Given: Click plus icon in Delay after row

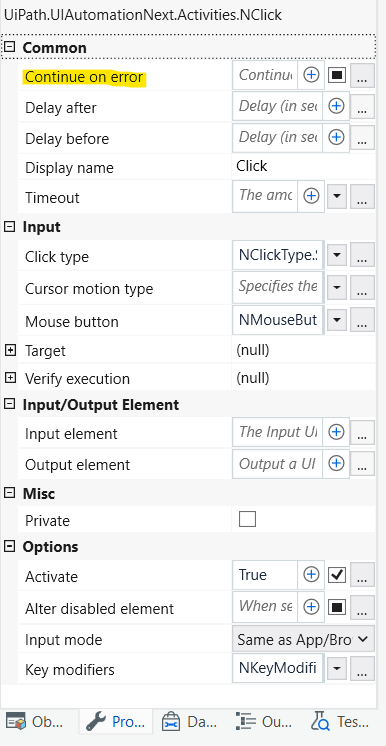Looking at the screenshot, I should tap(336, 106).
